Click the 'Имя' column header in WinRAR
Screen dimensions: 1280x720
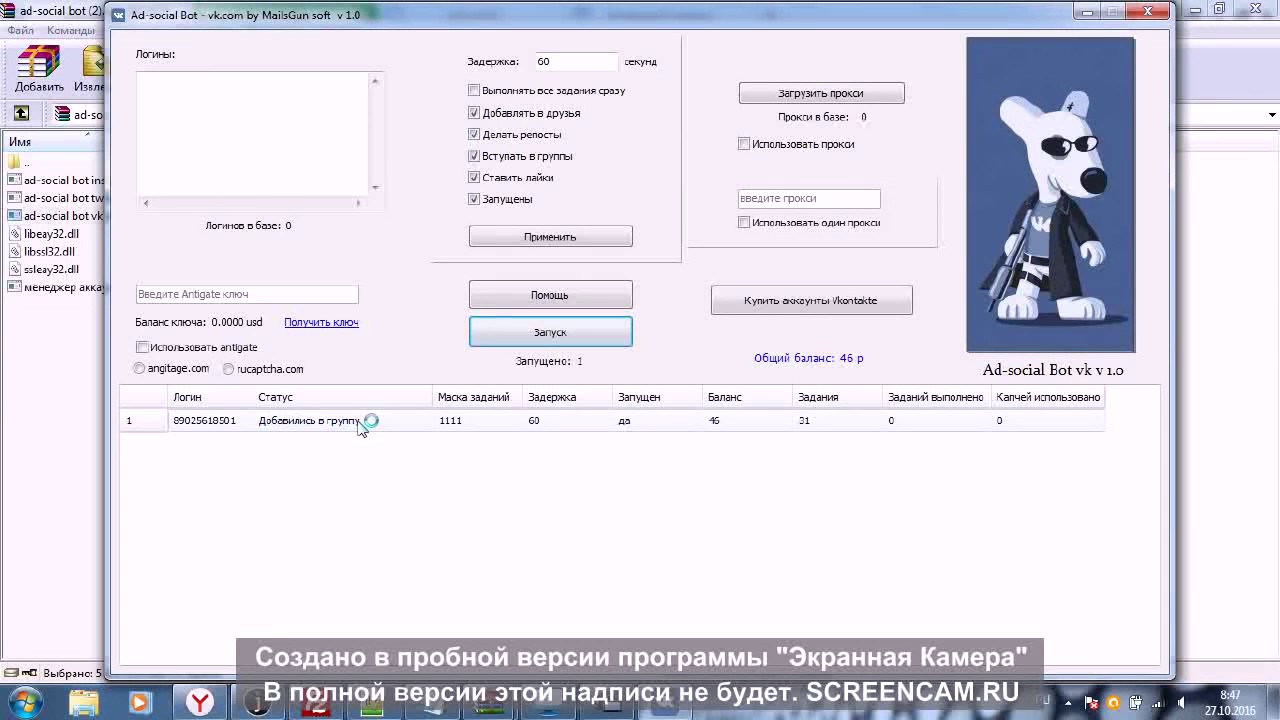click(52, 142)
